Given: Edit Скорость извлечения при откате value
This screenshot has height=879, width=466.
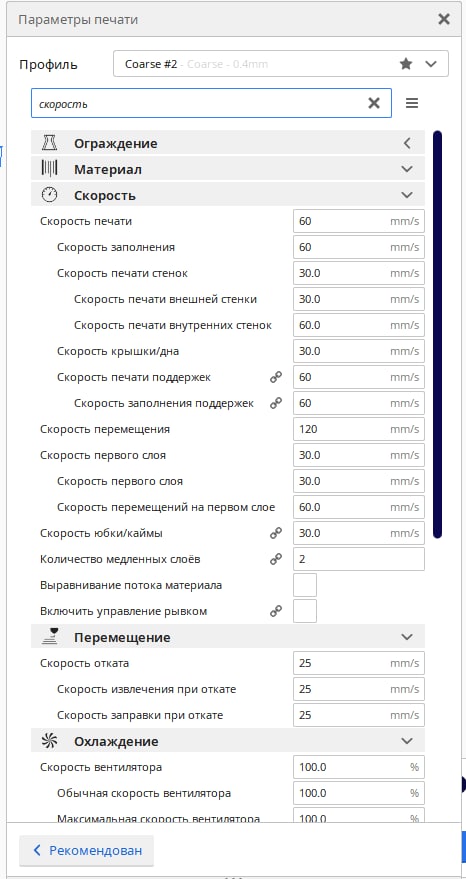Looking at the screenshot, I should point(359,689).
